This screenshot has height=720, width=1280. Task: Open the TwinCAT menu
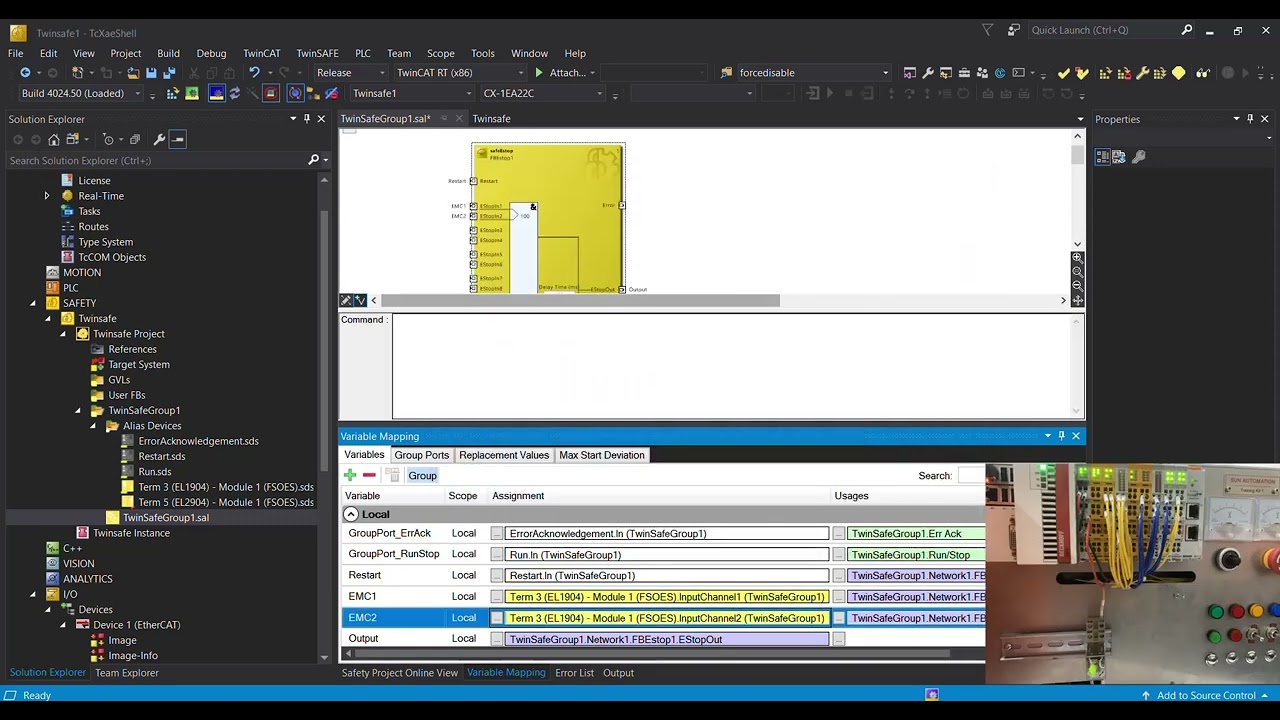pos(261,53)
